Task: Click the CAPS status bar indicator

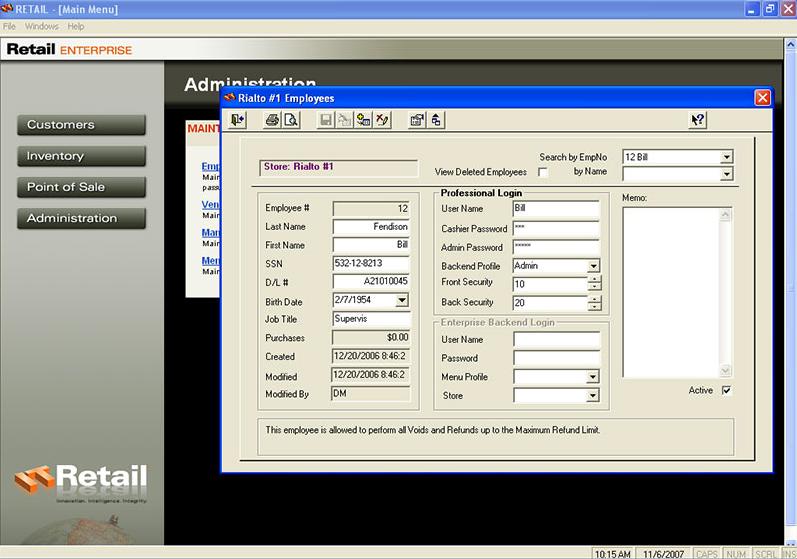Action: coord(707,554)
